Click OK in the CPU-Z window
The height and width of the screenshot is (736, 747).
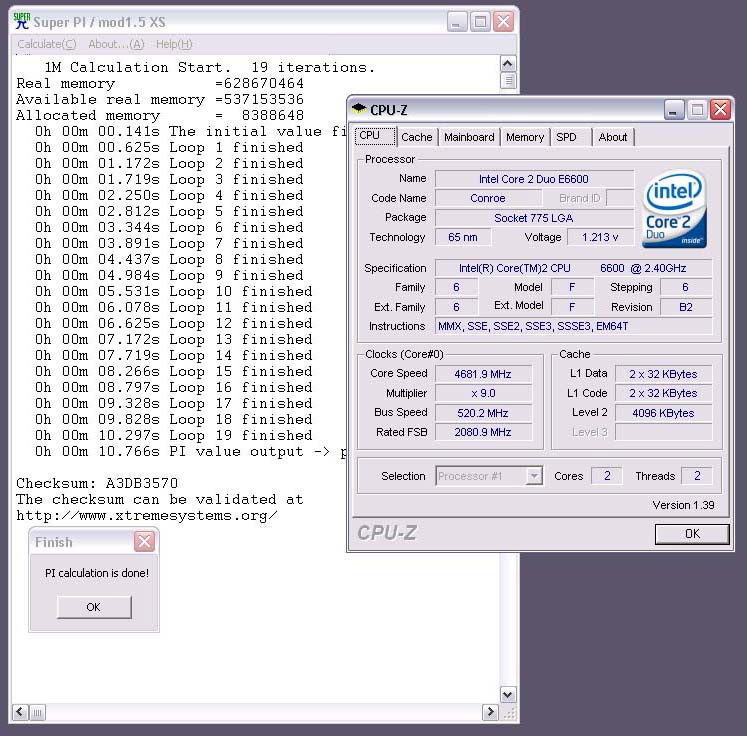[x=692, y=534]
